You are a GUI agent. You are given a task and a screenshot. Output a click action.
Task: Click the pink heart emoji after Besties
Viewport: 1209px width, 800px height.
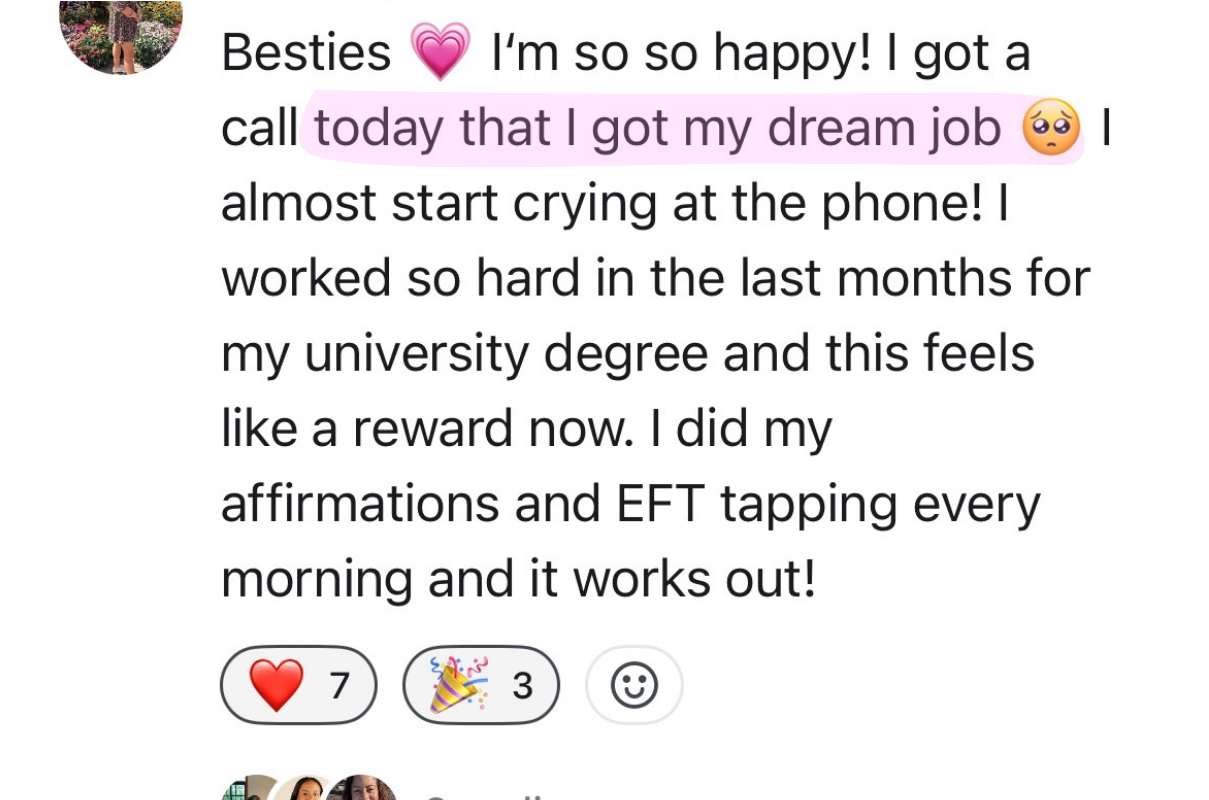[x=440, y=53]
